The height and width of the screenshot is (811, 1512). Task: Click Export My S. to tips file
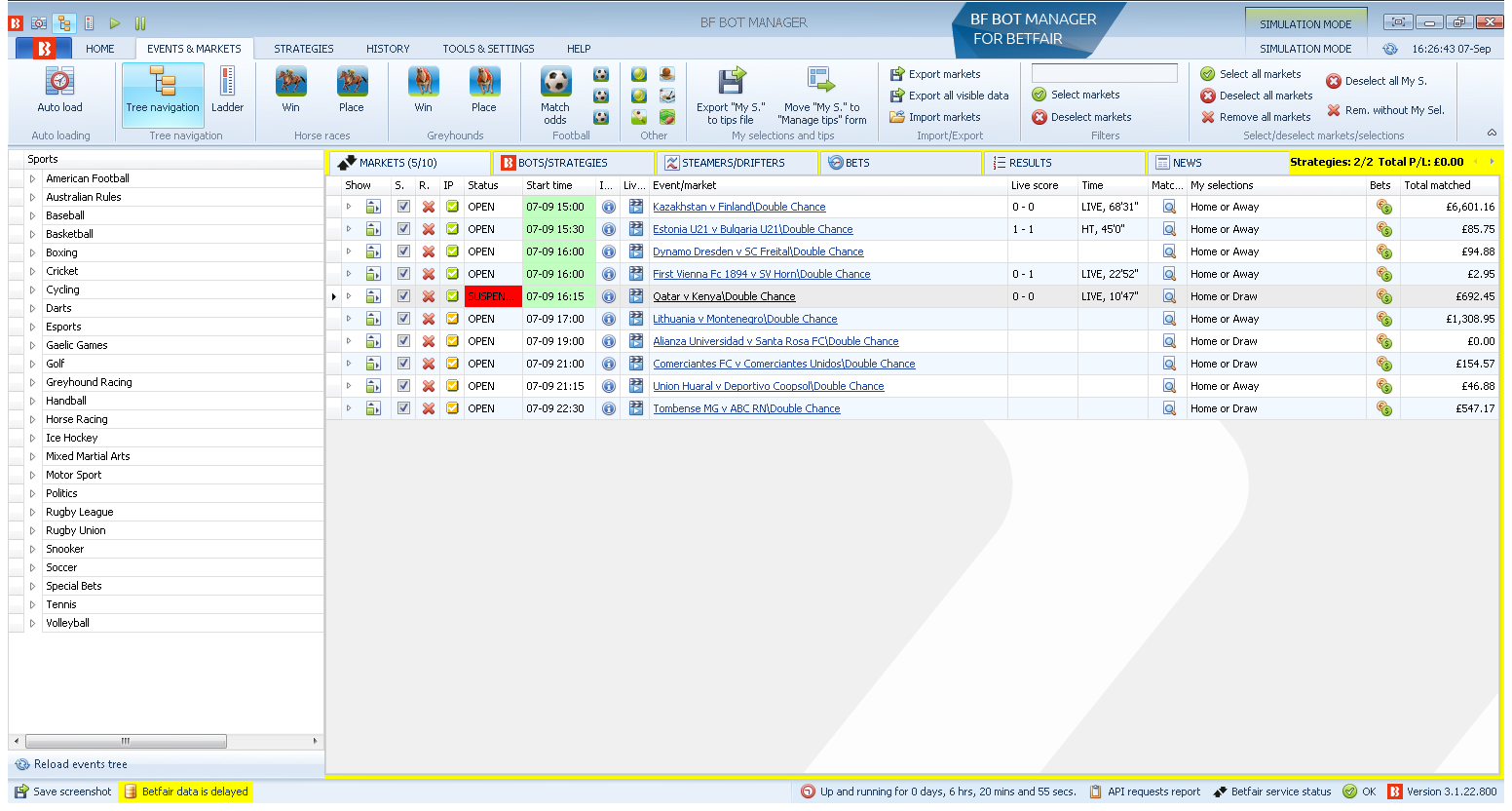(731, 96)
